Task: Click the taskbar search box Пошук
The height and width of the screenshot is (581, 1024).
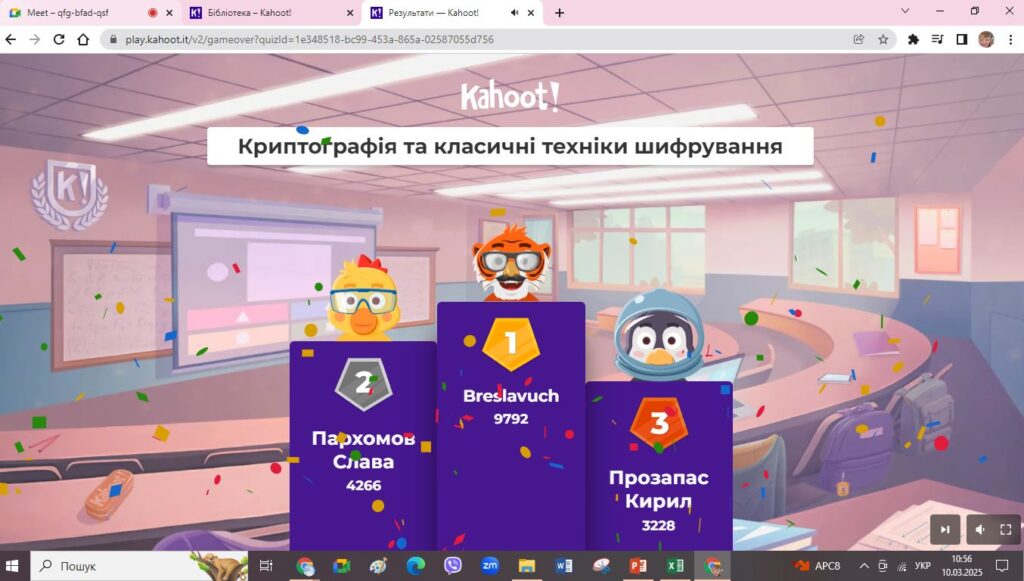Action: [139, 566]
